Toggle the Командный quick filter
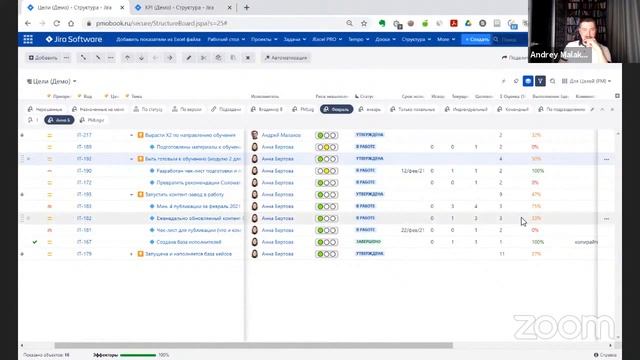 [x=513, y=109]
